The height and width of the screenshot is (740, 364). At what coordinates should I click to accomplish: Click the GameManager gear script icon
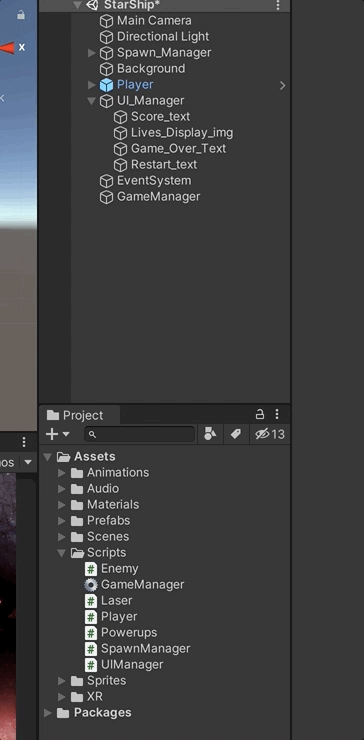coord(91,585)
